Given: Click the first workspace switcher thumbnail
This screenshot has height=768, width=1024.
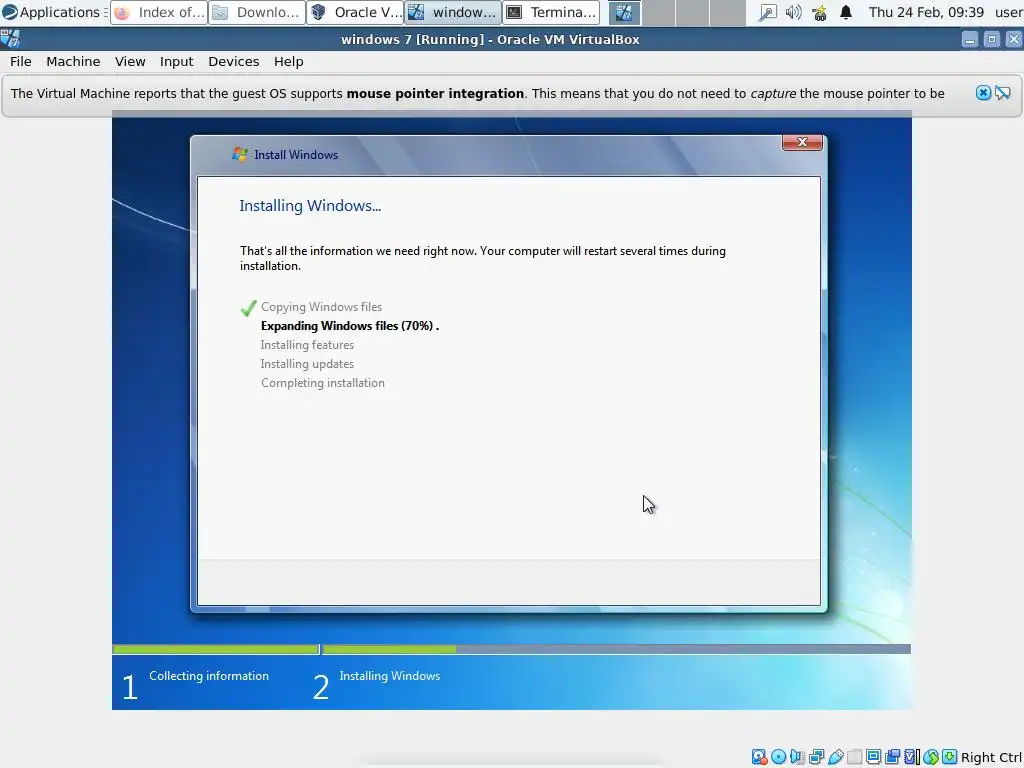Looking at the screenshot, I should pos(624,12).
